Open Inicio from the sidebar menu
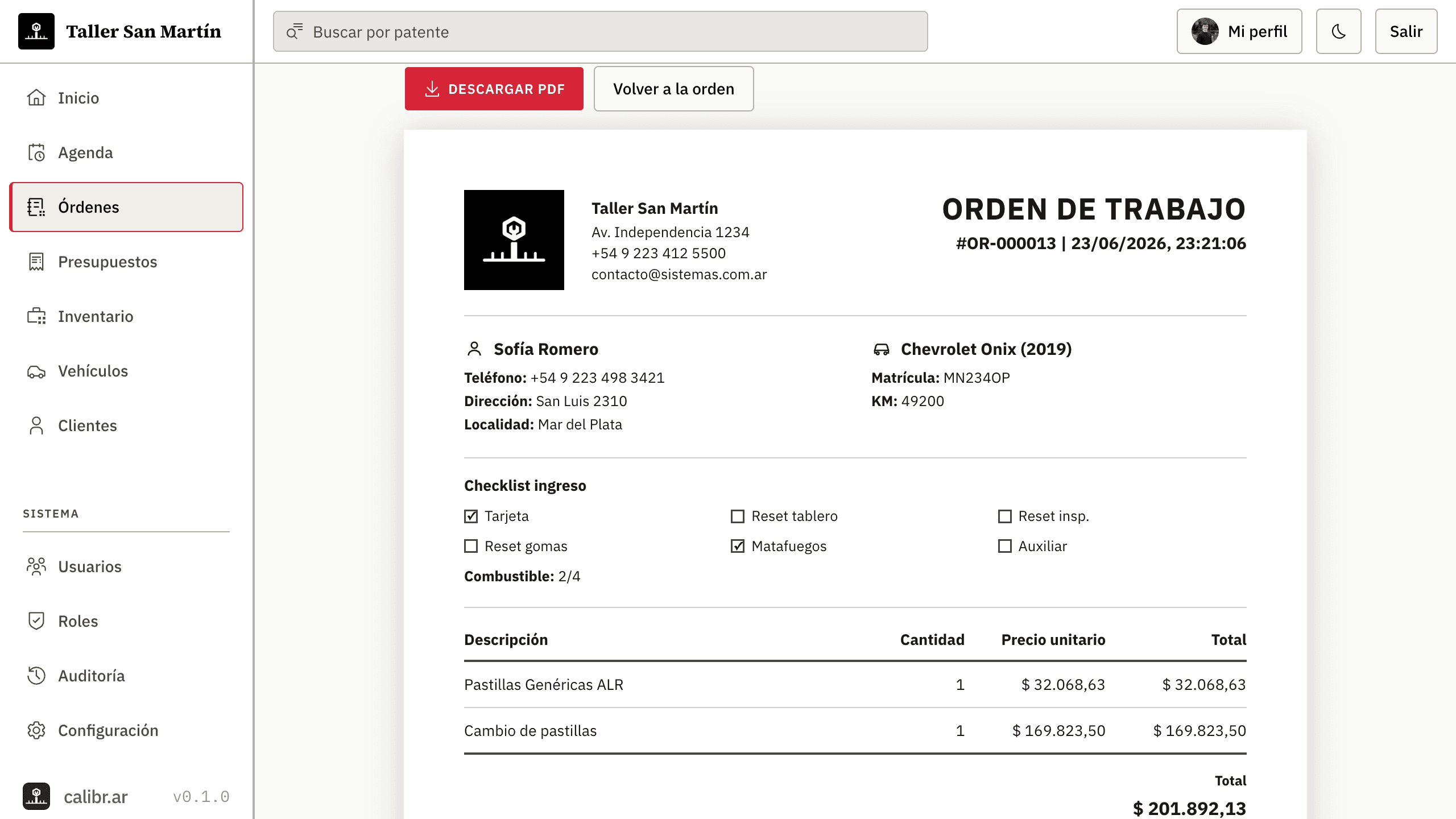This screenshot has height=819, width=1456. pos(126,98)
